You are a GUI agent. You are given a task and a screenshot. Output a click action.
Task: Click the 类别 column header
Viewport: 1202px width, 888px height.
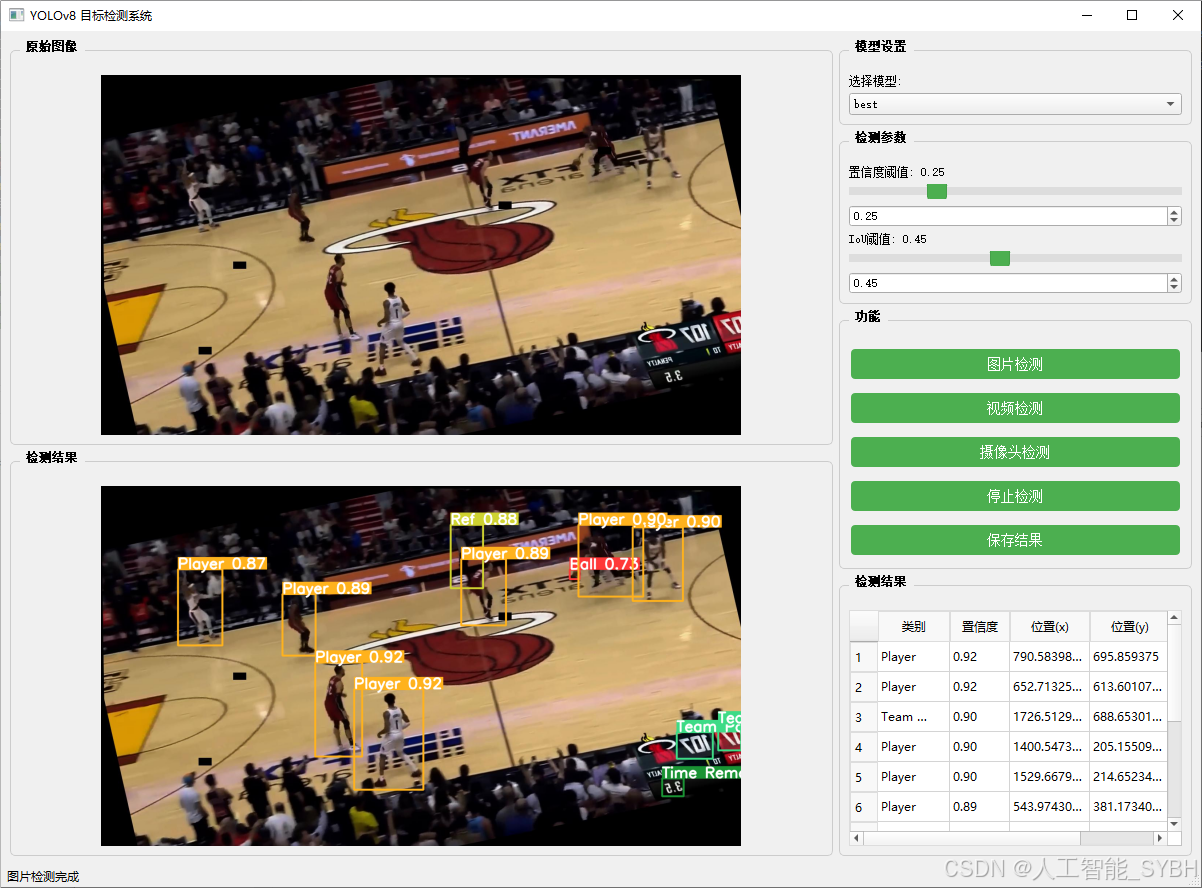point(913,627)
